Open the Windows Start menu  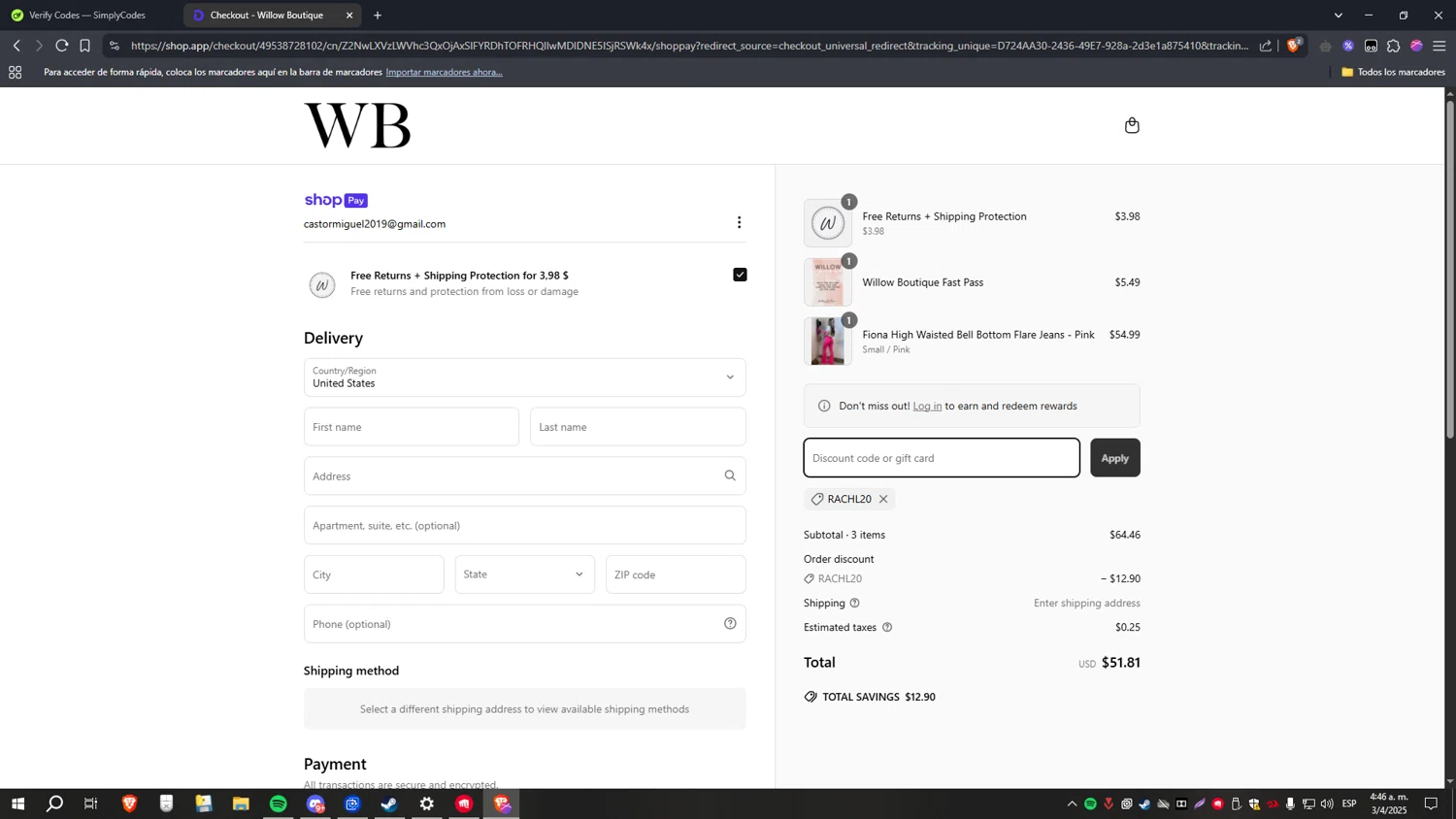click(17, 803)
